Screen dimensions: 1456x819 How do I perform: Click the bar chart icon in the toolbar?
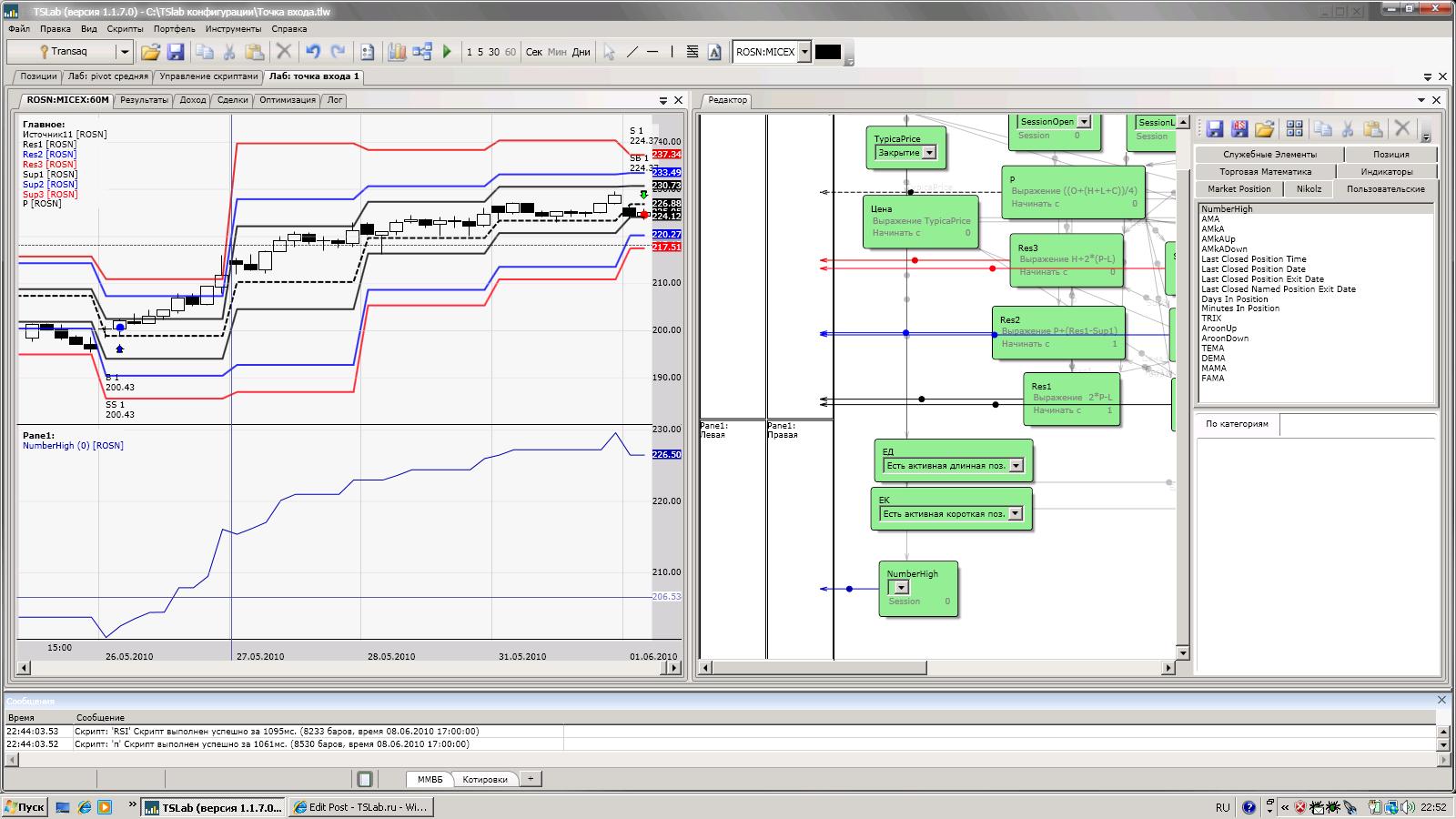point(397,52)
